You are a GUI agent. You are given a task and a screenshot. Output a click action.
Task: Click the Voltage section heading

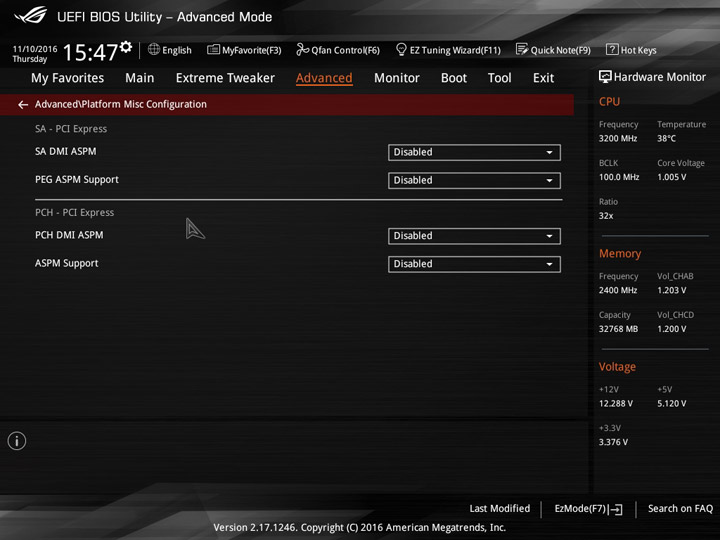617,367
